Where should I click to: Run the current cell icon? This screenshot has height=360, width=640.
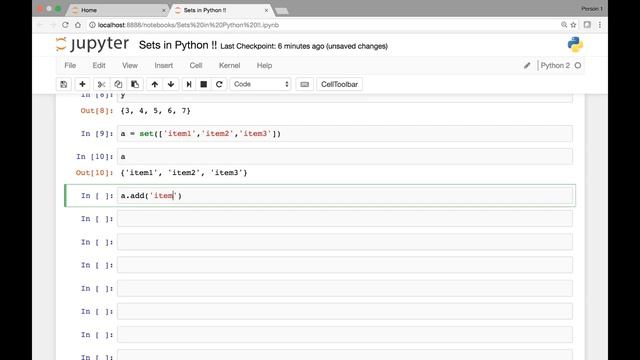[x=189, y=84]
